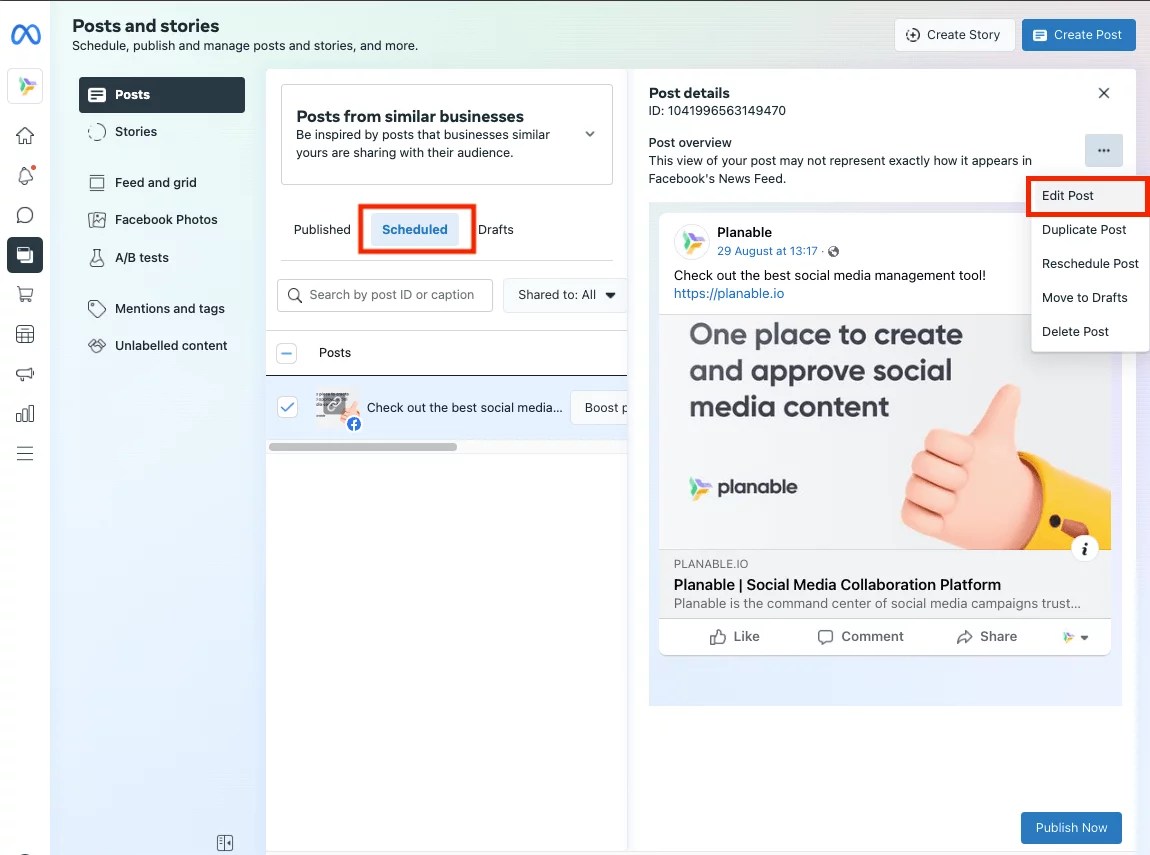Viewport: 1150px width, 855px height.
Task: Choose Duplicate Post from the menu
Action: [x=1085, y=229]
